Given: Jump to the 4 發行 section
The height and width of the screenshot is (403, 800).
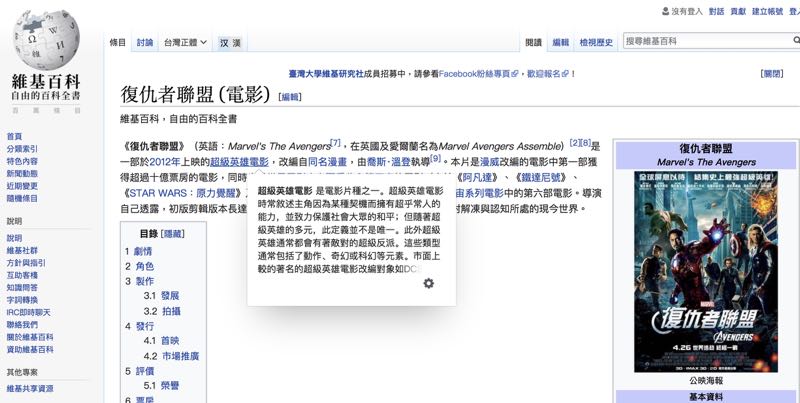Looking at the screenshot, I should click(x=139, y=326).
